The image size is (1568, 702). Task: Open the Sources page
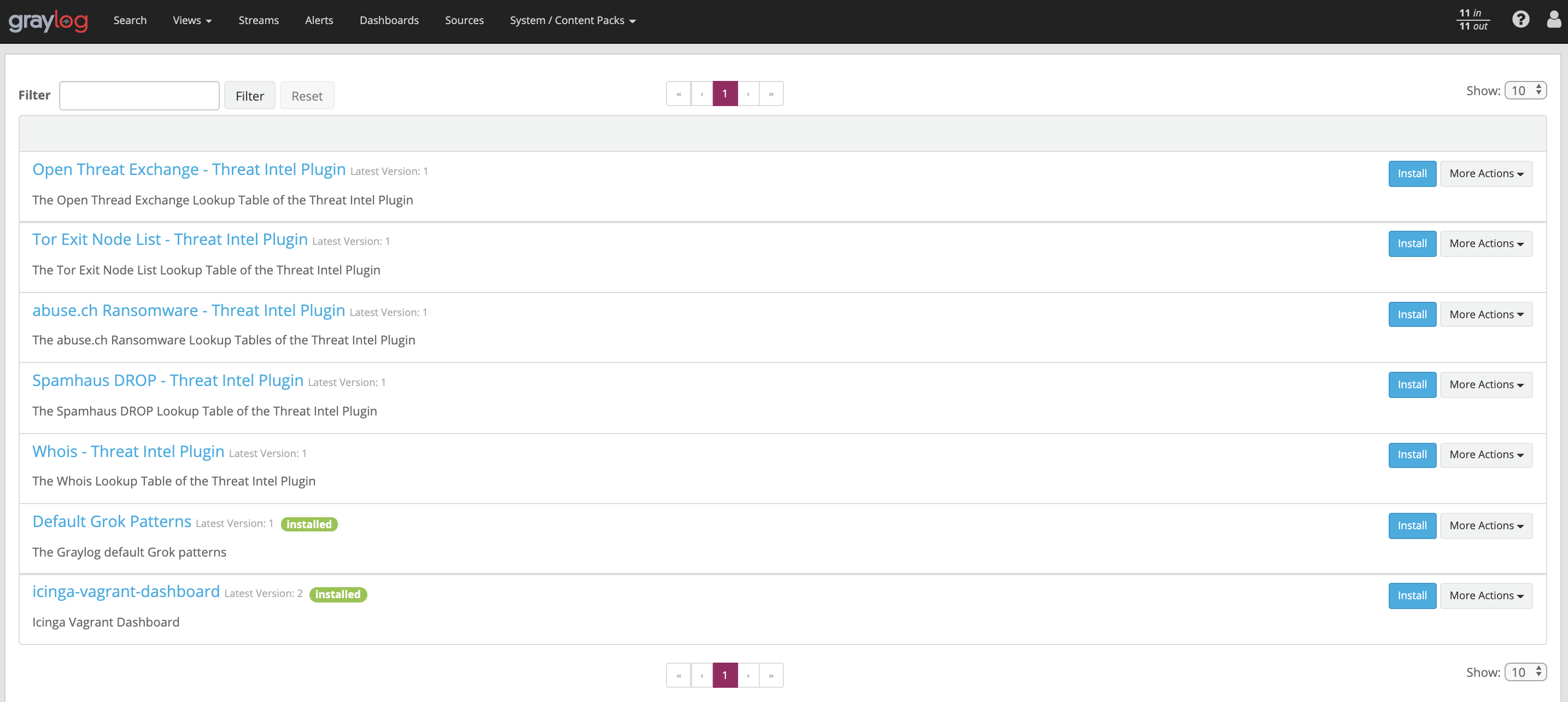tap(464, 21)
